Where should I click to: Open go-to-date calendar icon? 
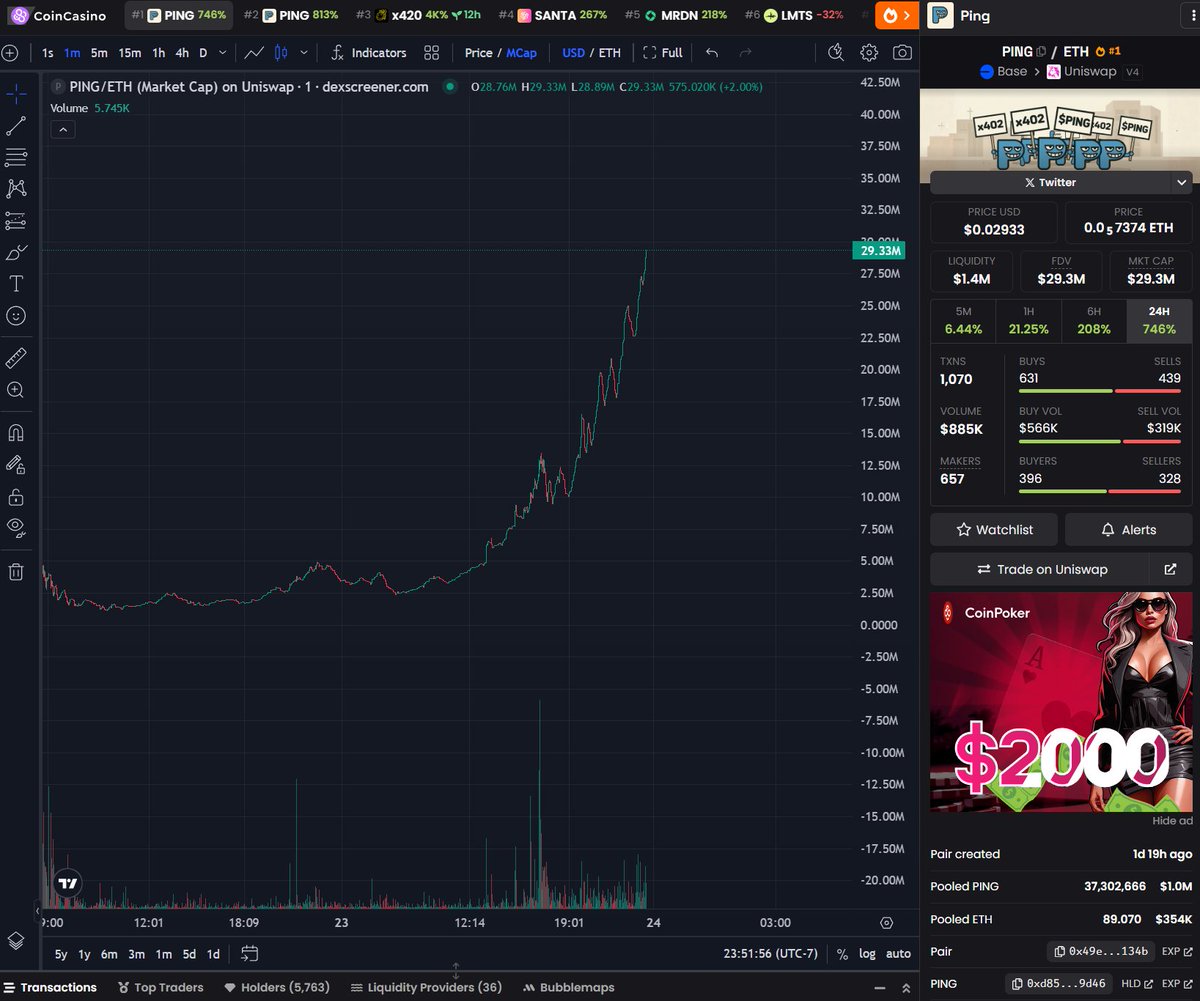(250, 953)
